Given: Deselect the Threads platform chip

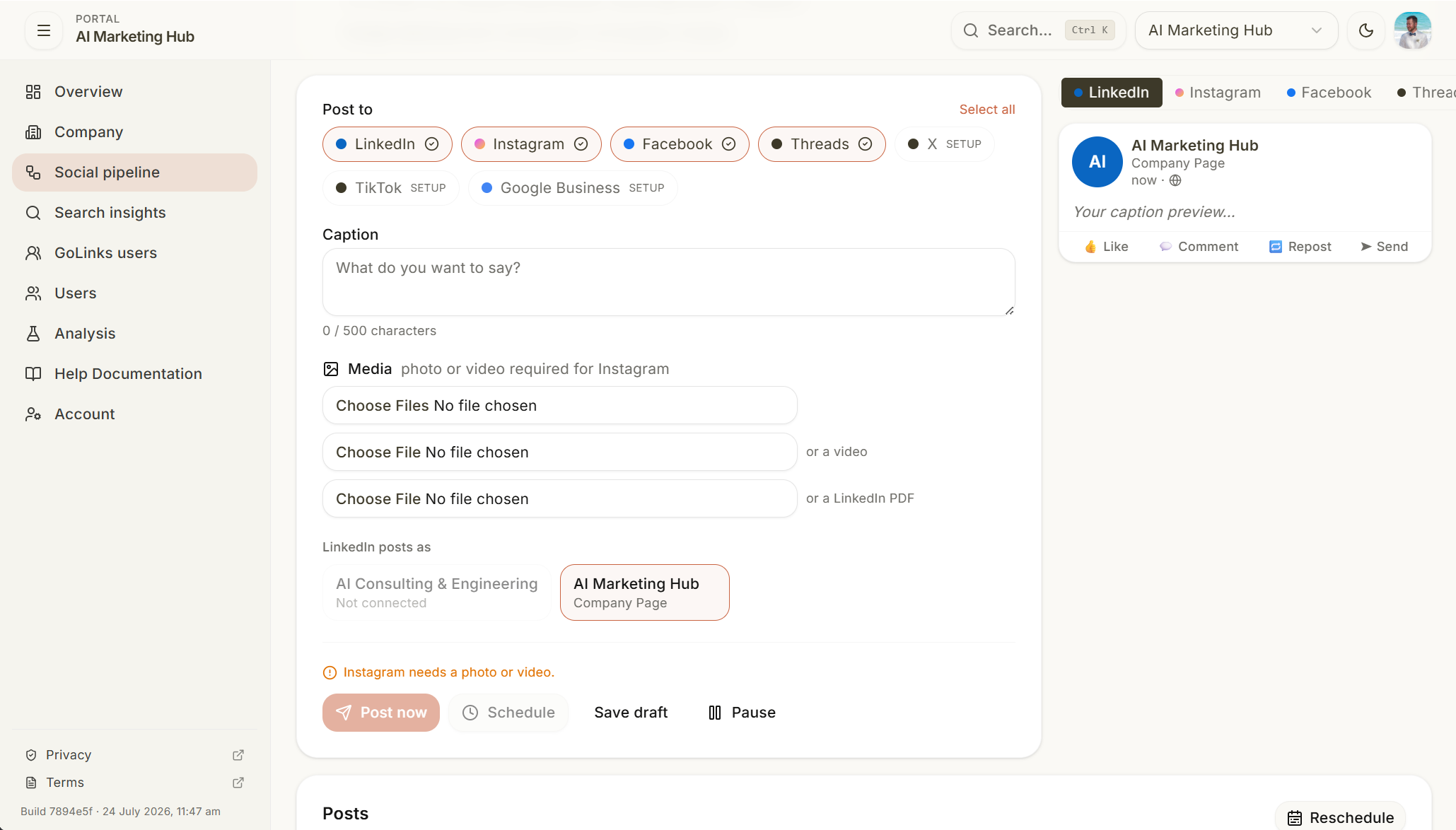Looking at the screenshot, I should click(x=822, y=144).
